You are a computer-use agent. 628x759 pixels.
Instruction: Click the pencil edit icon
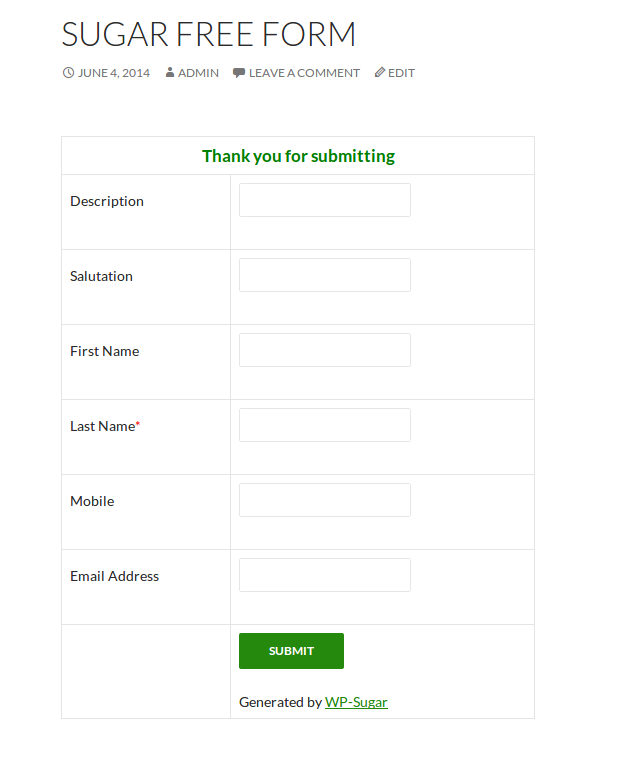(380, 72)
